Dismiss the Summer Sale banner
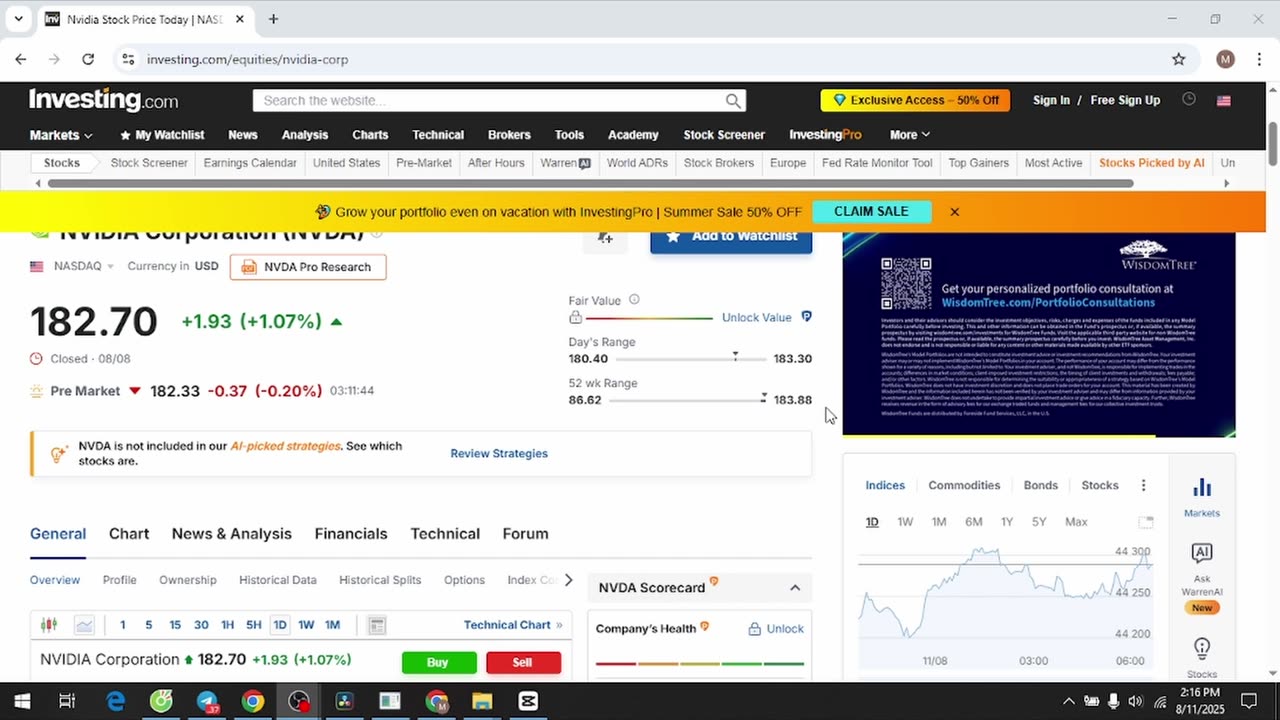This screenshot has height=720, width=1280. click(x=954, y=212)
